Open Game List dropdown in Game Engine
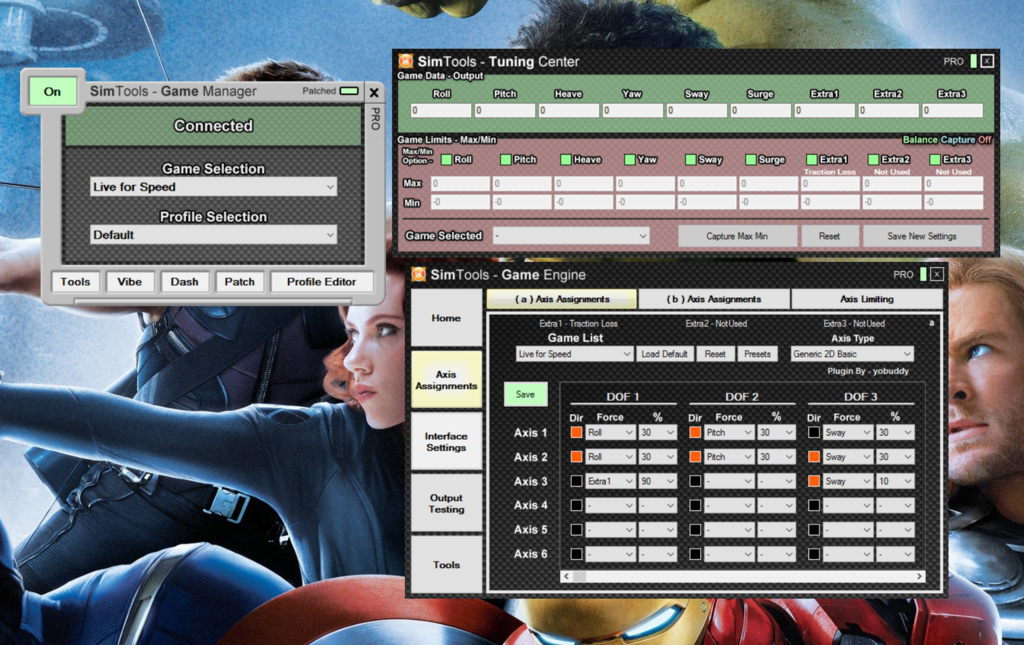The height and width of the screenshot is (645, 1024). pos(574,354)
